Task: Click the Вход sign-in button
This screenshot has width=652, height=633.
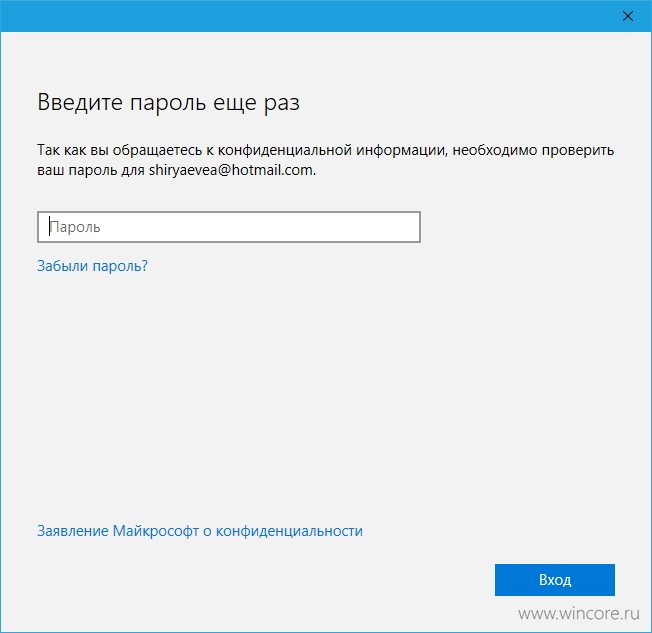Action: tap(555, 580)
